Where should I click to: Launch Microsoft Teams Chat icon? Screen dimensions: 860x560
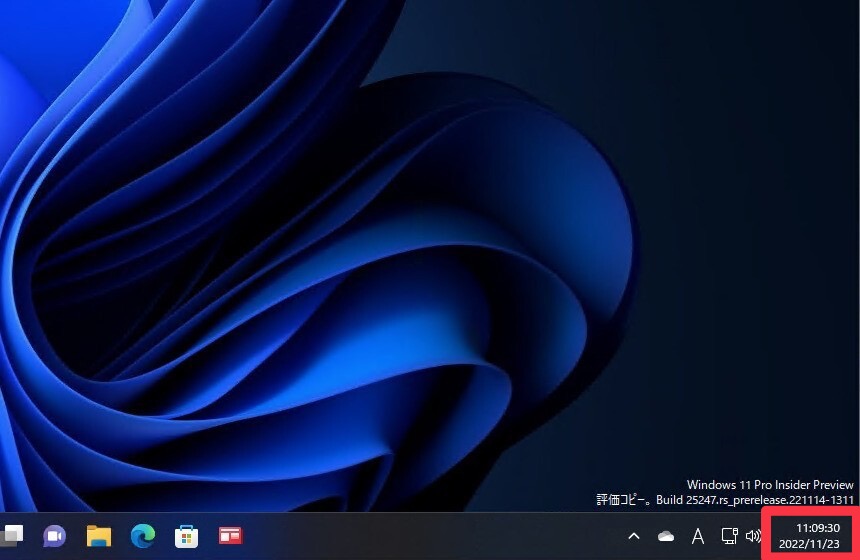point(54,536)
